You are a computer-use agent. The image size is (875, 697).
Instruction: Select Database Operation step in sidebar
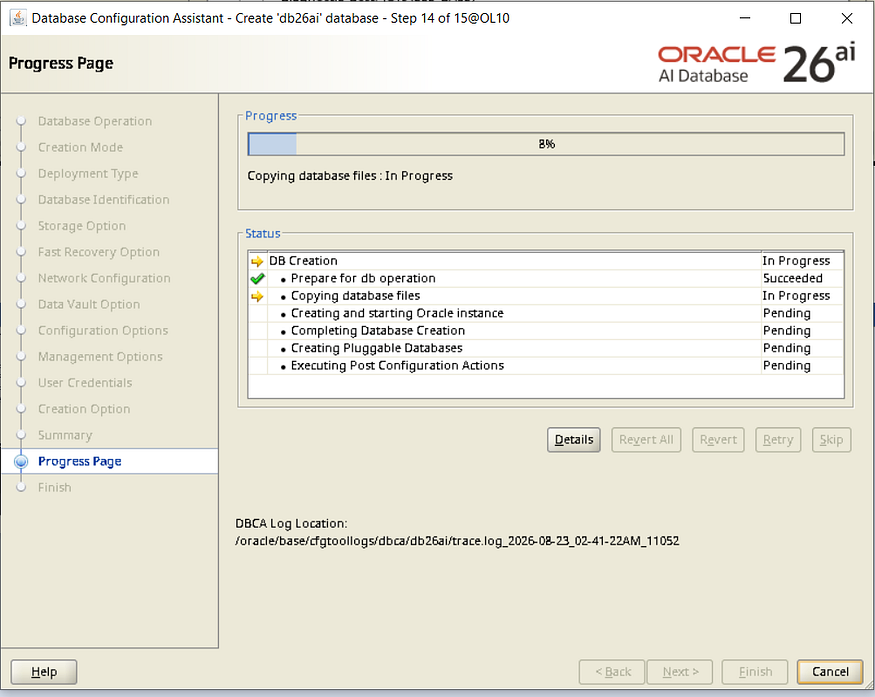click(x=95, y=121)
